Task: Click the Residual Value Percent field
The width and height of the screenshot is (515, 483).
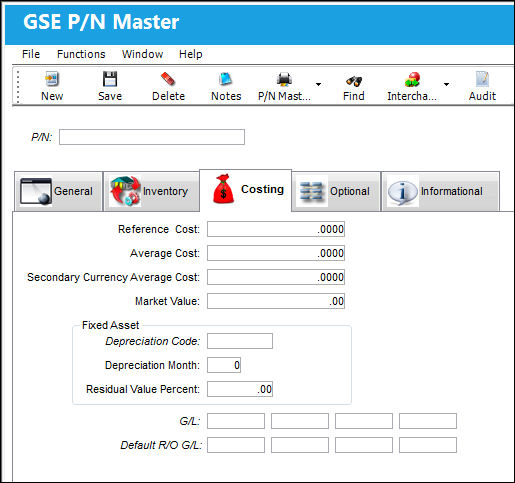Action: tap(240, 389)
